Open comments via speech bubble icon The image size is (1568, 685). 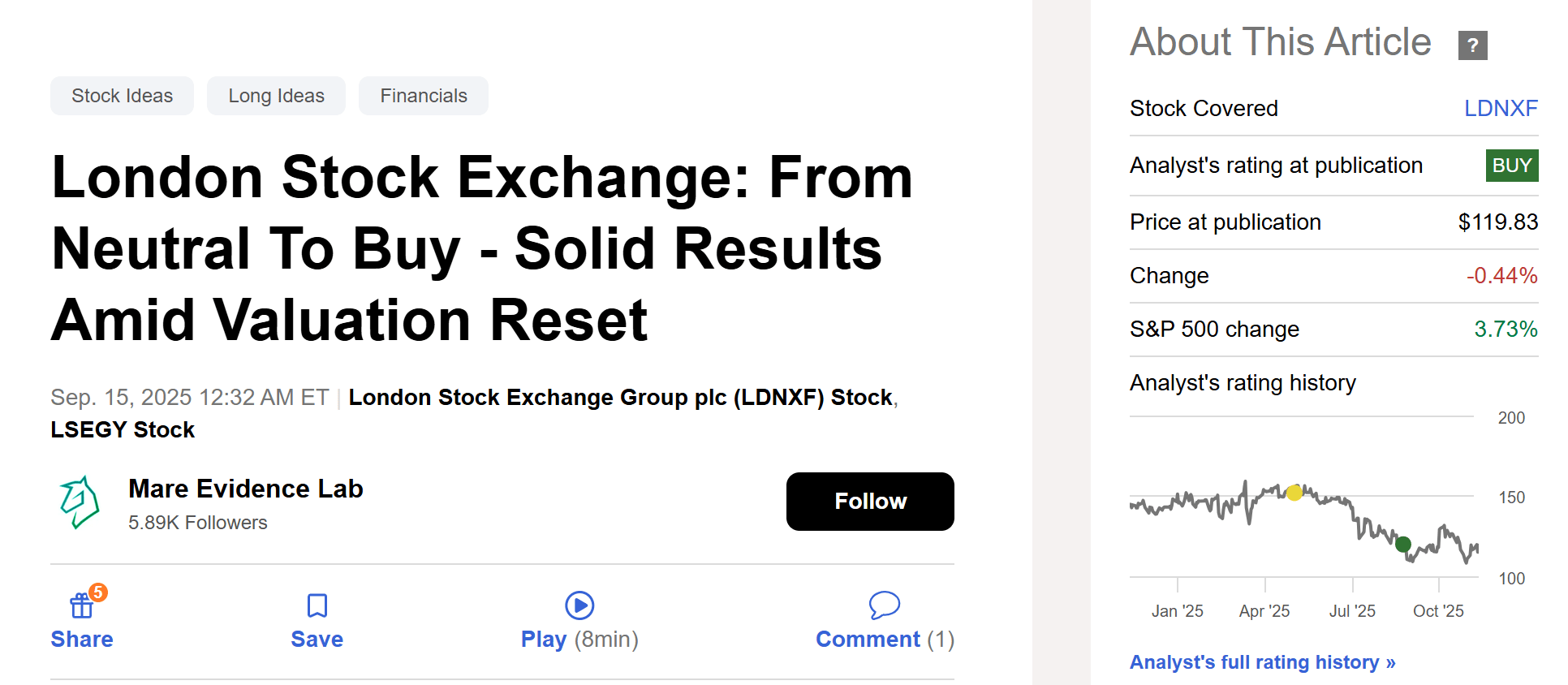coord(884,605)
